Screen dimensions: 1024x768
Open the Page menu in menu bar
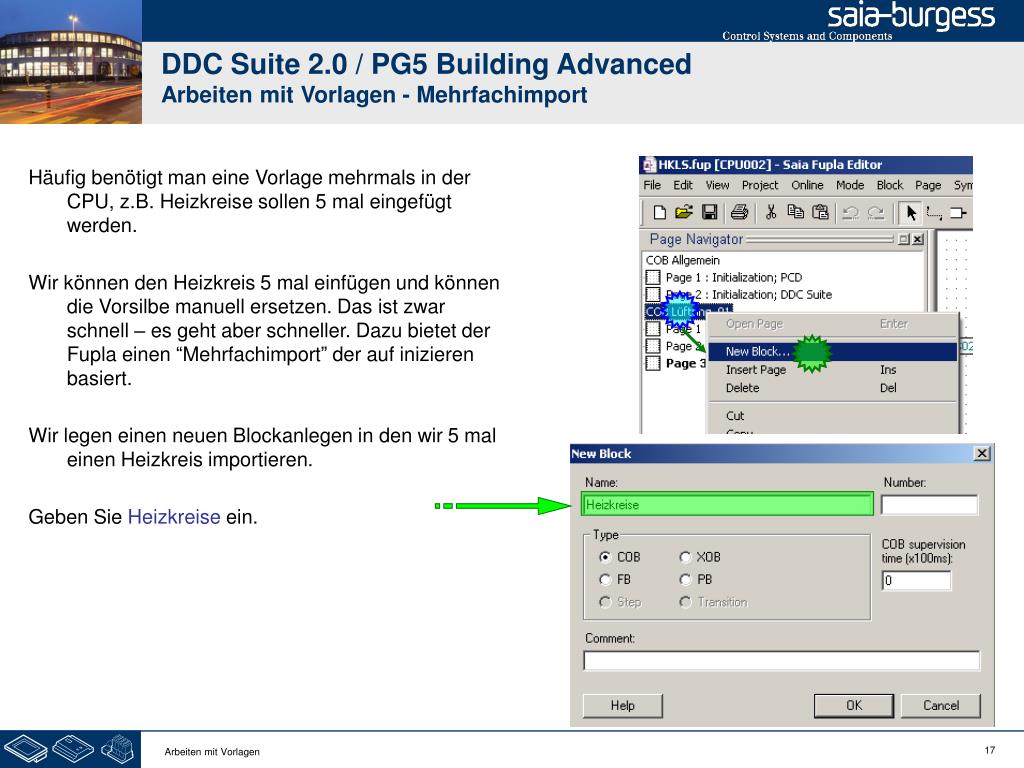click(927, 185)
